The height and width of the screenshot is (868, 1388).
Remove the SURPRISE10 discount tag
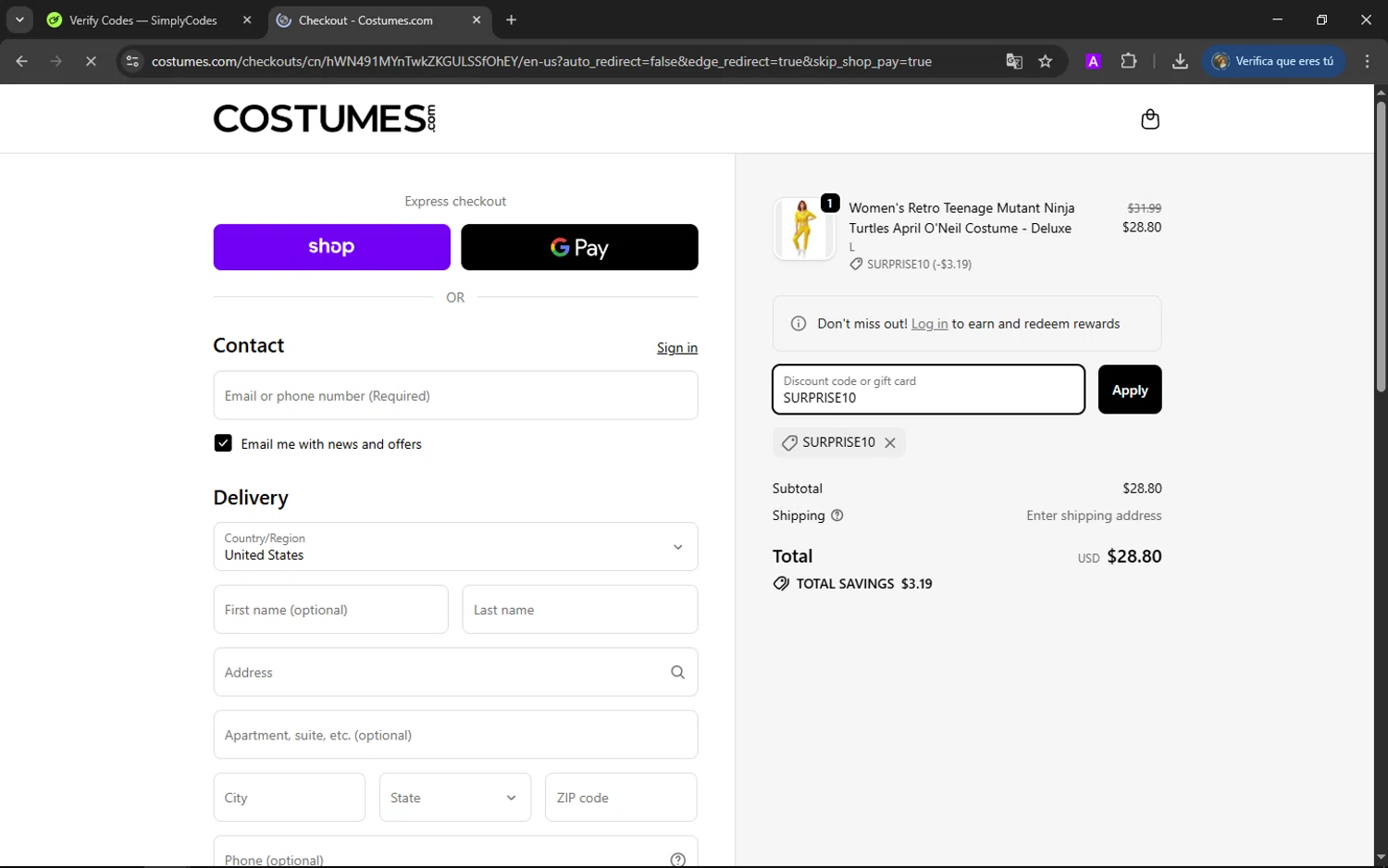[890, 443]
